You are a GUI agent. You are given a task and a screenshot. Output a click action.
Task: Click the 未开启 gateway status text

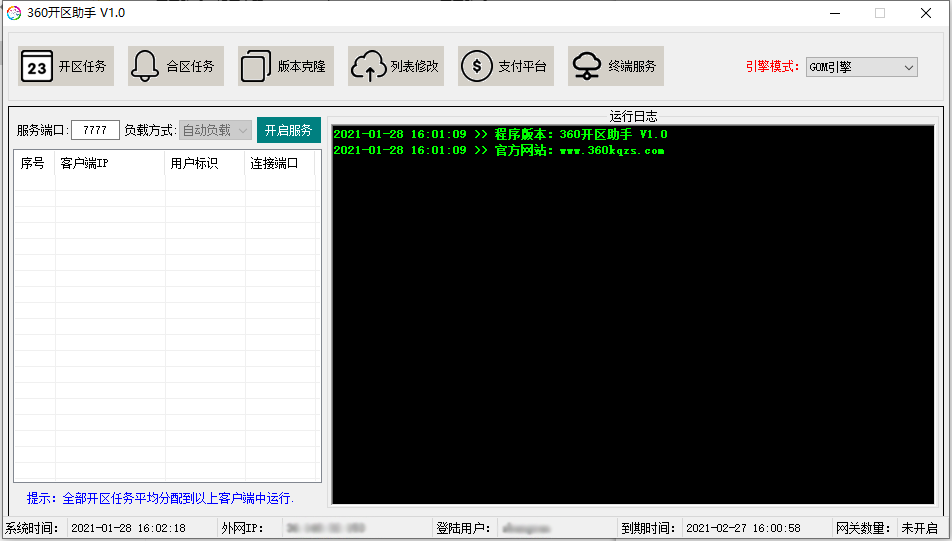pyautogui.click(x=919, y=528)
